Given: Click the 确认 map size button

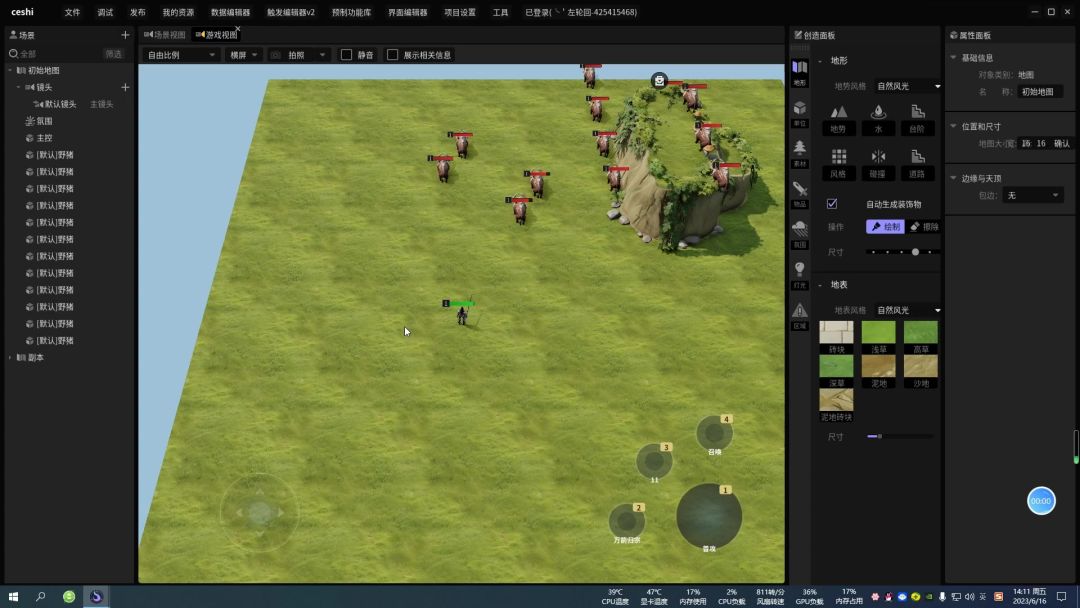Looking at the screenshot, I should click(1061, 143).
